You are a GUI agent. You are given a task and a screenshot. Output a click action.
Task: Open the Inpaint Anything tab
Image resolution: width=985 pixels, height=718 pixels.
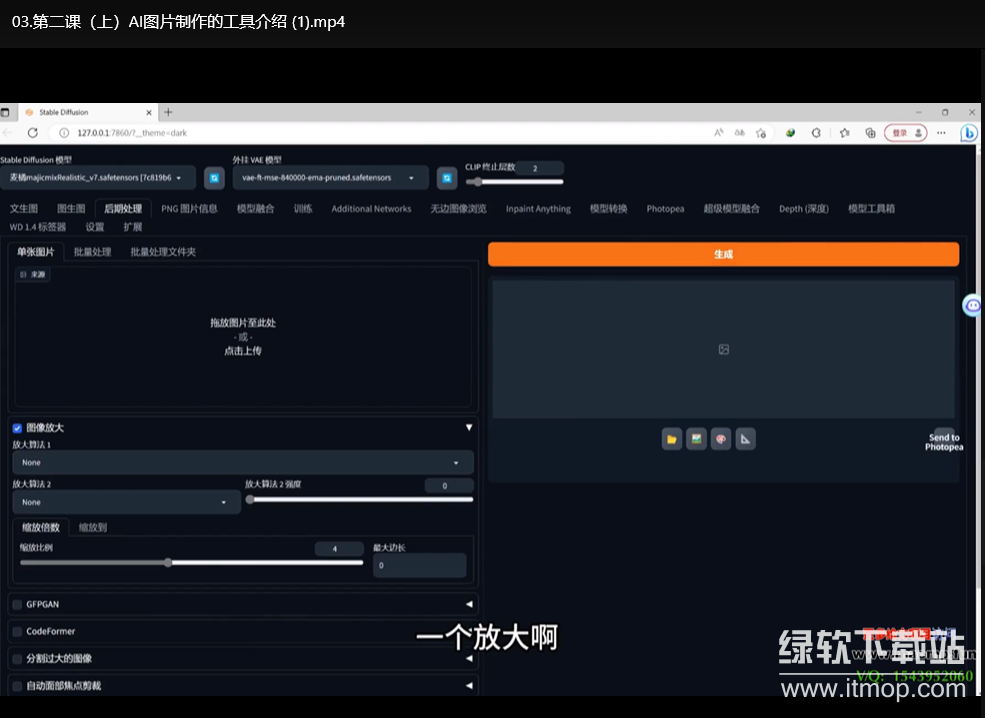[x=538, y=209]
